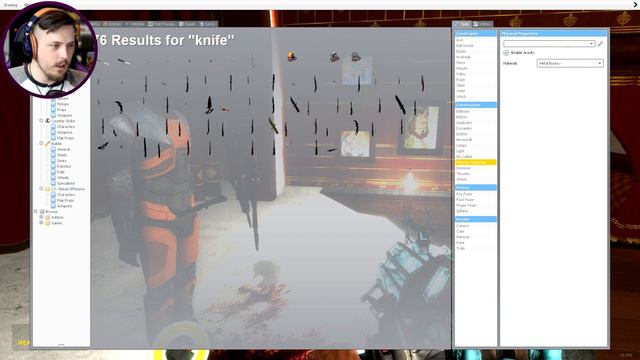Open Characters under Global Offensive
The height and width of the screenshot is (360, 640).
point(66,195)
